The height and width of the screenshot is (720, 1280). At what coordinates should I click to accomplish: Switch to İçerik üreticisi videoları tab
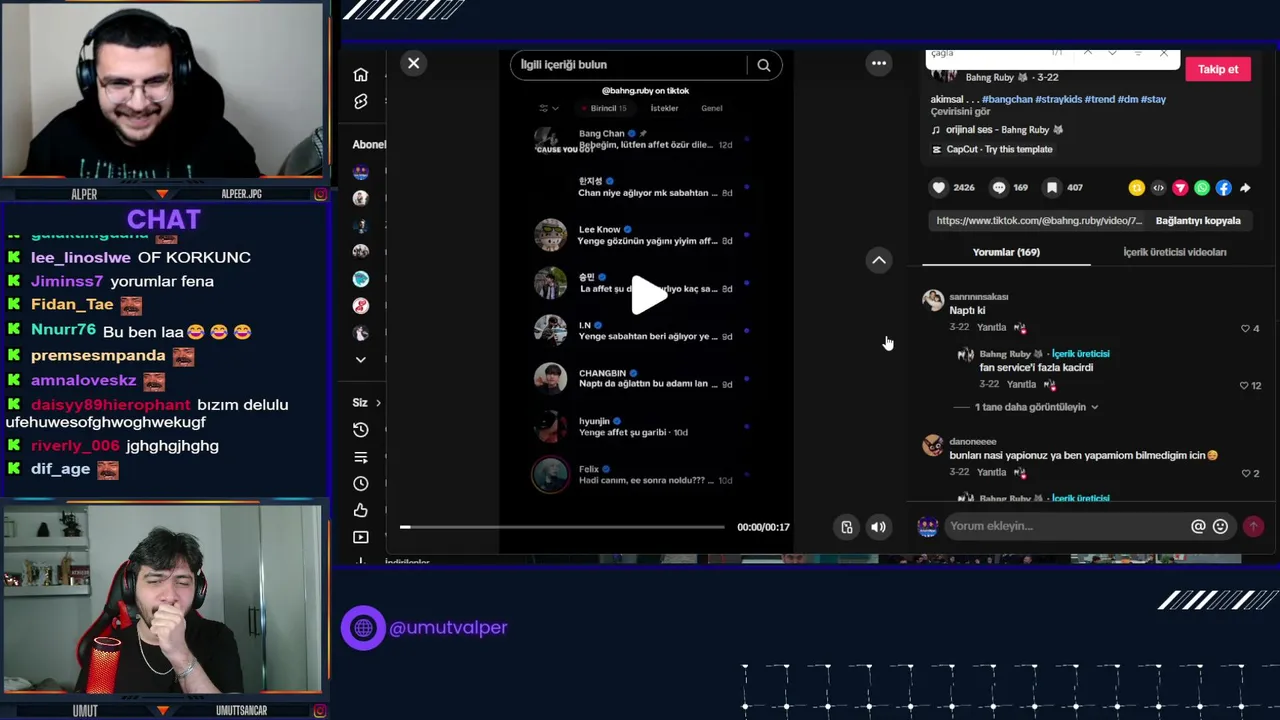1175,252
